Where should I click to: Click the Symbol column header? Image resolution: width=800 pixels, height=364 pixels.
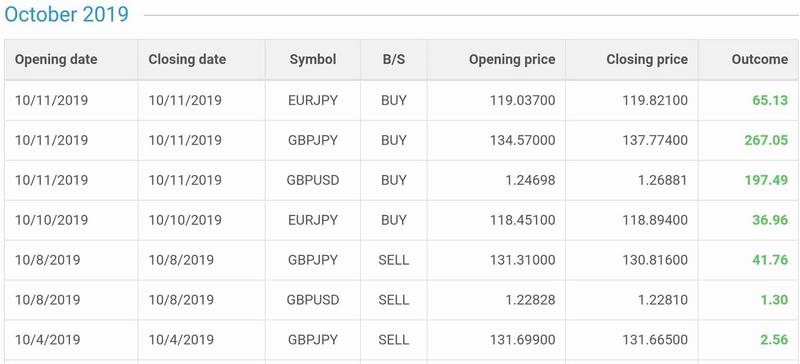click(x=313, y=60)
